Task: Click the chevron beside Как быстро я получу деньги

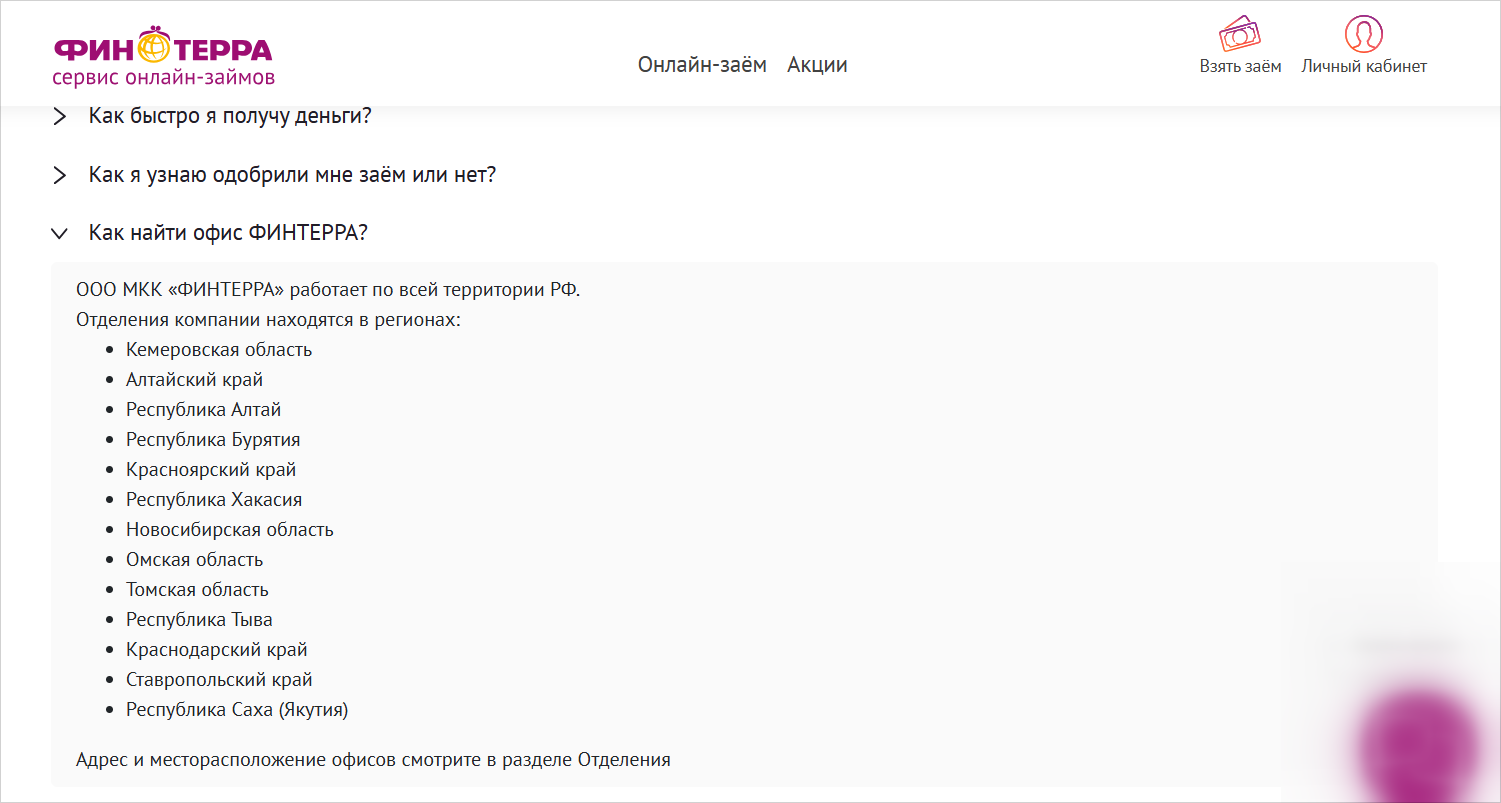Action: coord(60,117)
